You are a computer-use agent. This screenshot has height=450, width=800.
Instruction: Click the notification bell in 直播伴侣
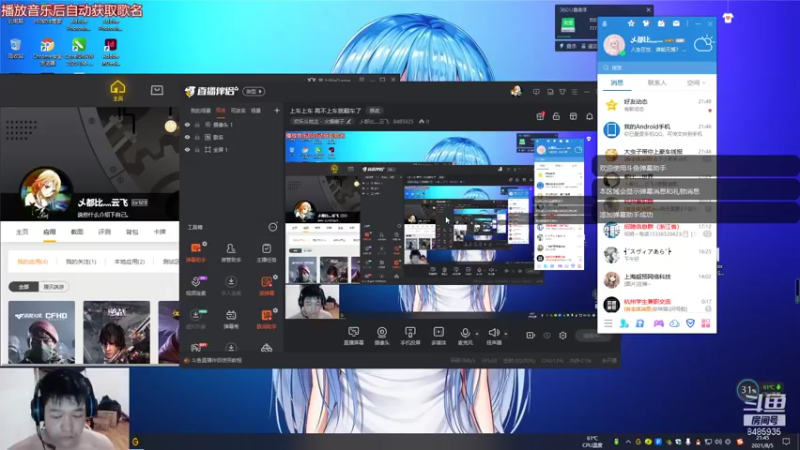tap(589, 117)
